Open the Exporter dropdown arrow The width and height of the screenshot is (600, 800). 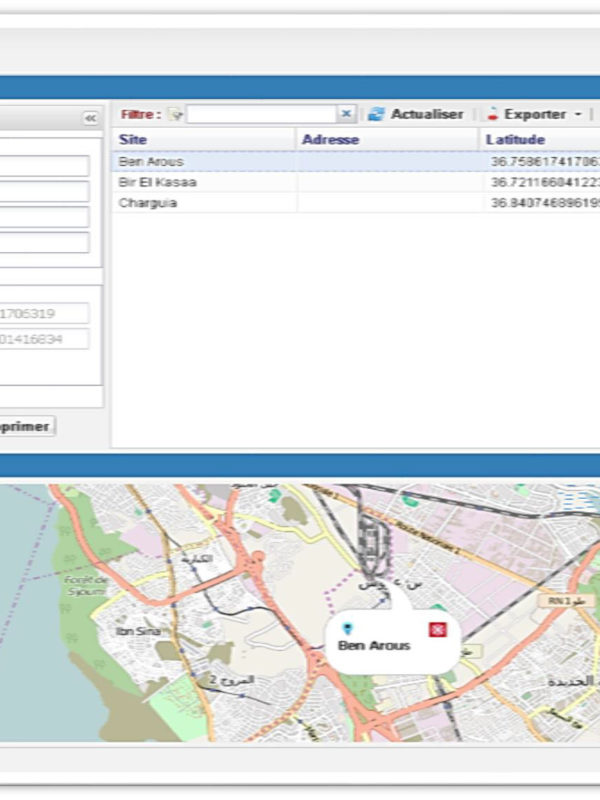(578, 115)
